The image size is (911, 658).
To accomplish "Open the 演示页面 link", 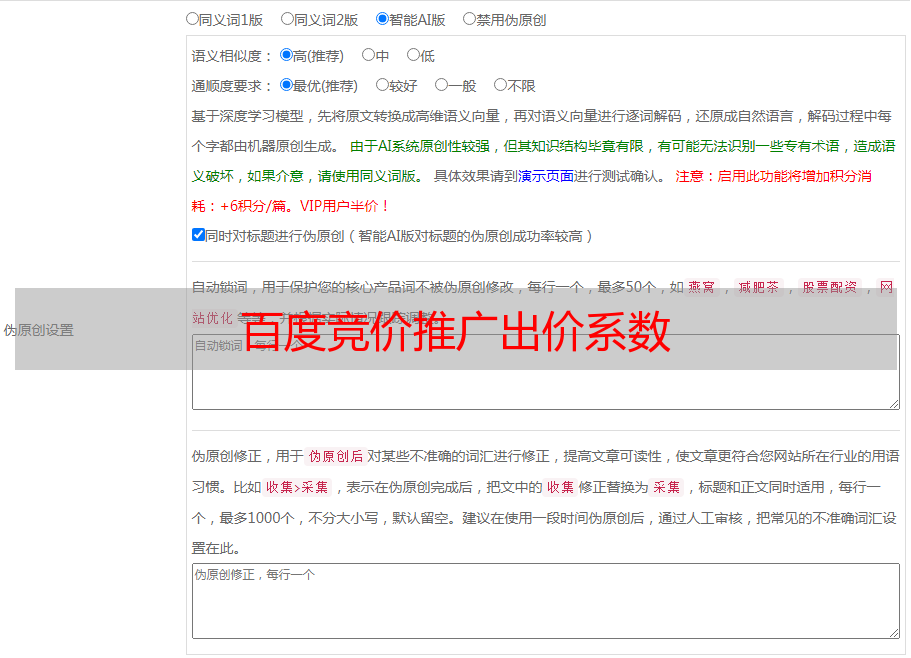I will click(x=545, y=176).
